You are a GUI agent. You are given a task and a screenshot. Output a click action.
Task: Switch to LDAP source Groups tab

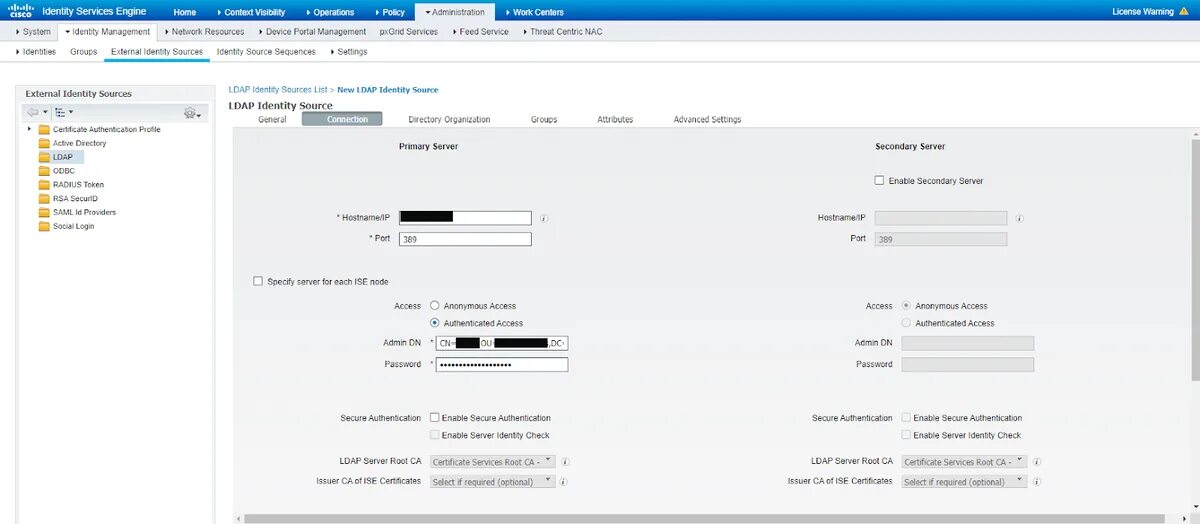(x=544, y=119)
